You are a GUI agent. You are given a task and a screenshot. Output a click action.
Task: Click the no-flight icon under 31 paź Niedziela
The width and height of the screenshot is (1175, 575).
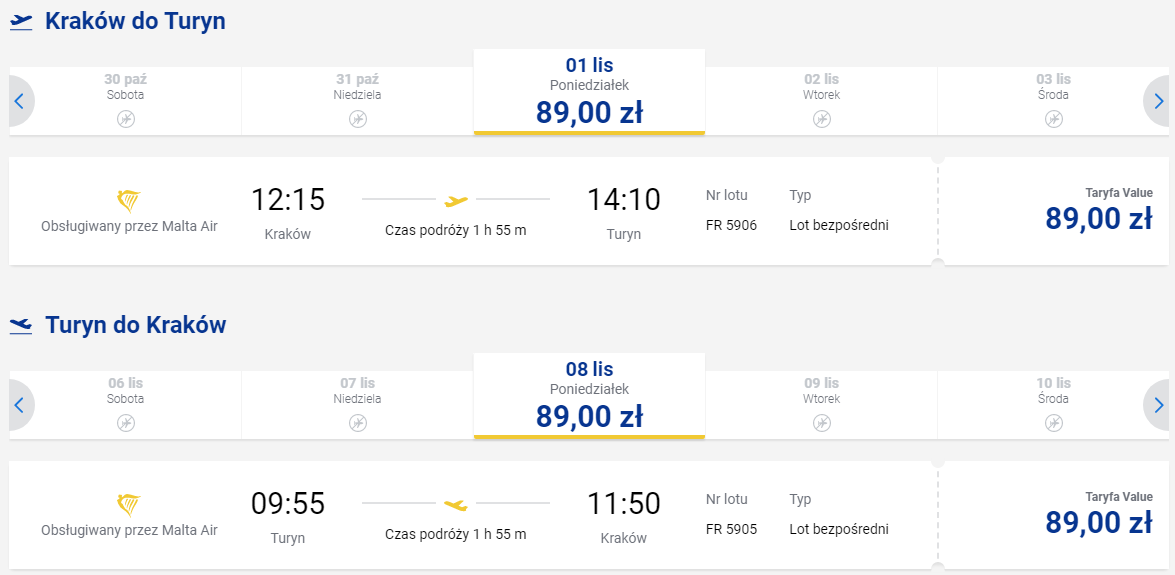click(358, 119)
